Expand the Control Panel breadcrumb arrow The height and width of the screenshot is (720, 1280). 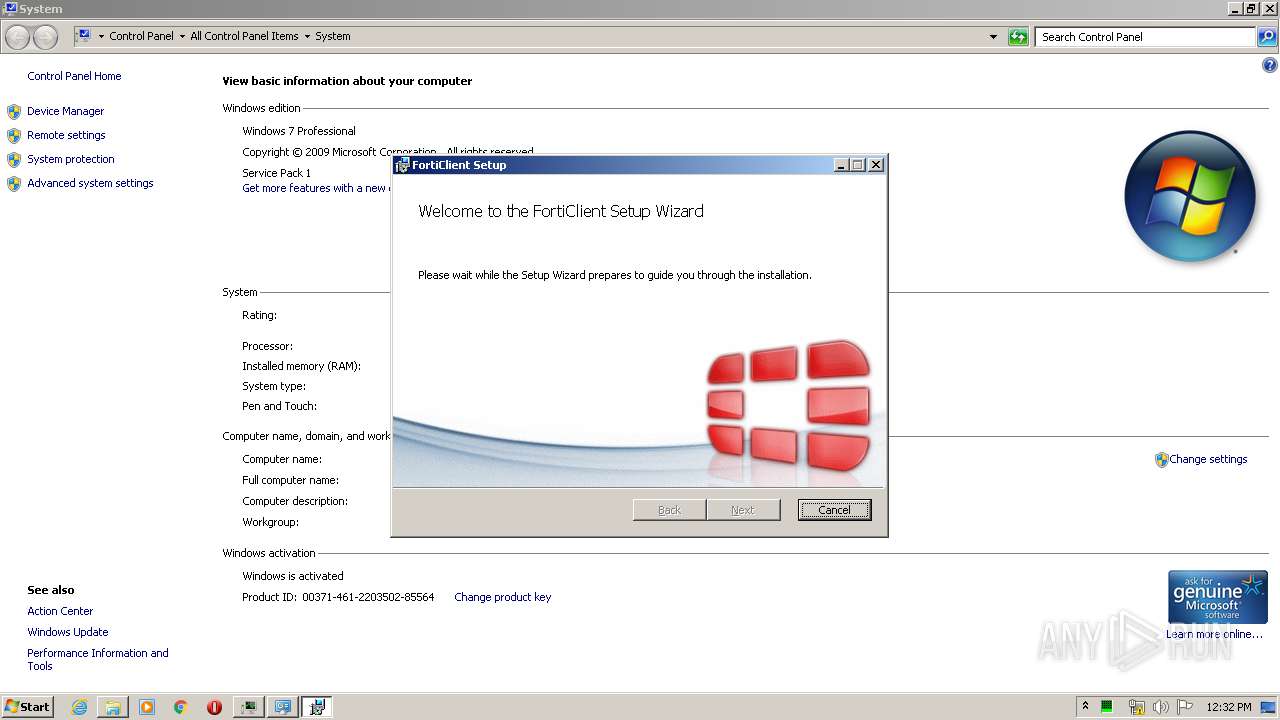point(182,36)
